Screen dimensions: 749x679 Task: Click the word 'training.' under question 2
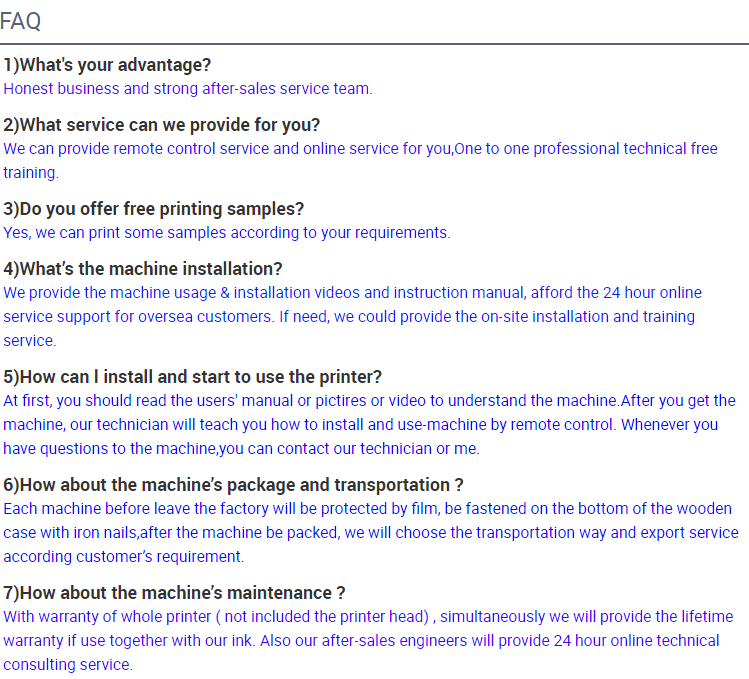click(x=31, y=173)
